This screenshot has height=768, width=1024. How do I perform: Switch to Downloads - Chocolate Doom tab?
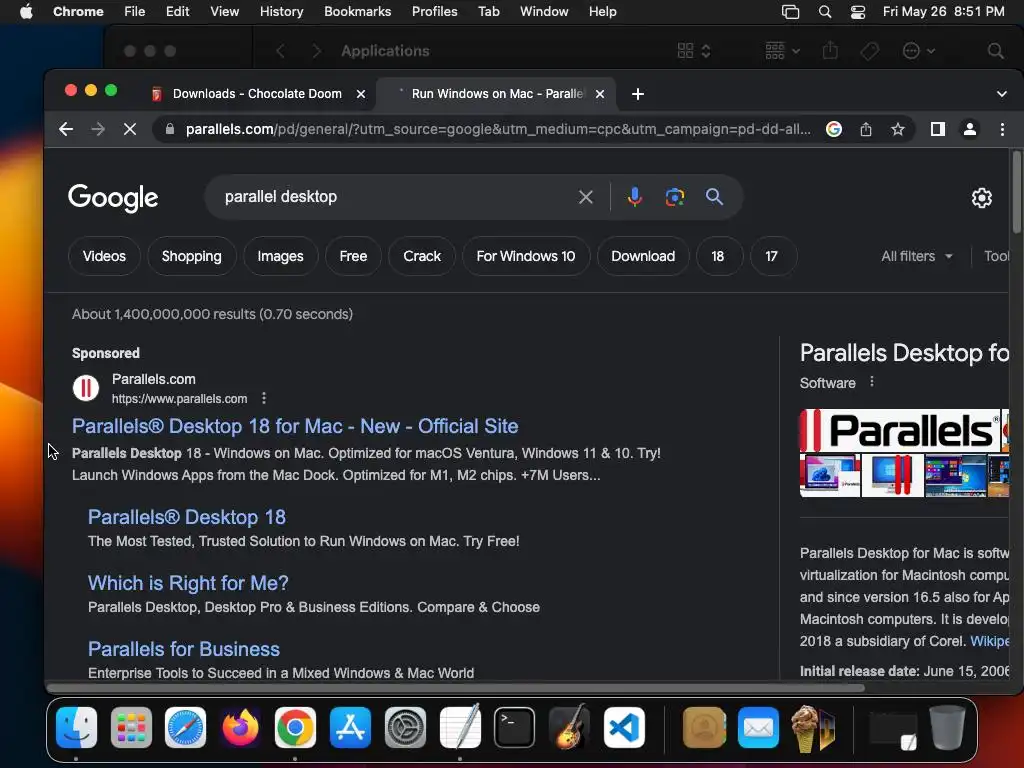(256, 94)
